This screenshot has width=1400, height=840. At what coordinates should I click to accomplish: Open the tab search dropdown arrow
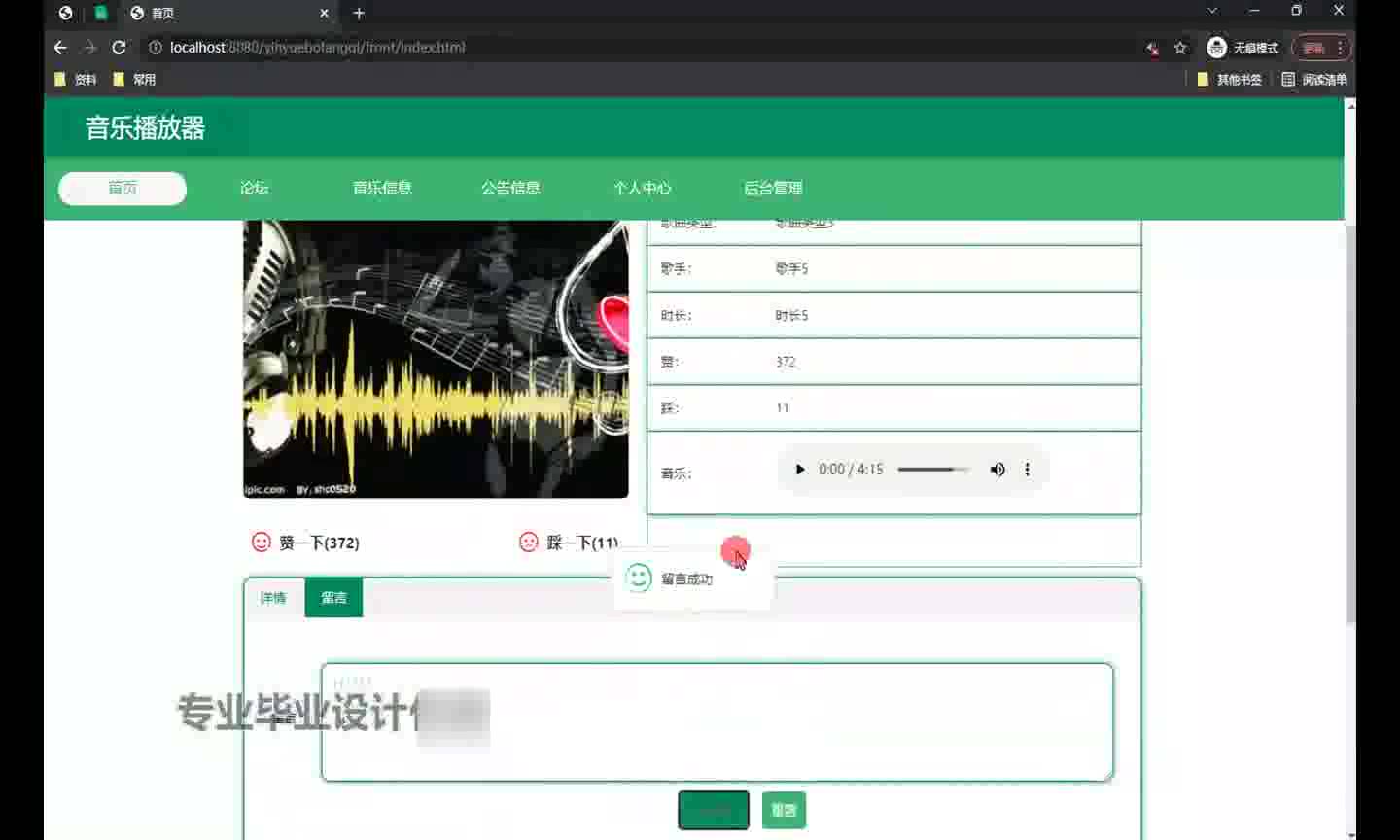[x=1212, y=11]
